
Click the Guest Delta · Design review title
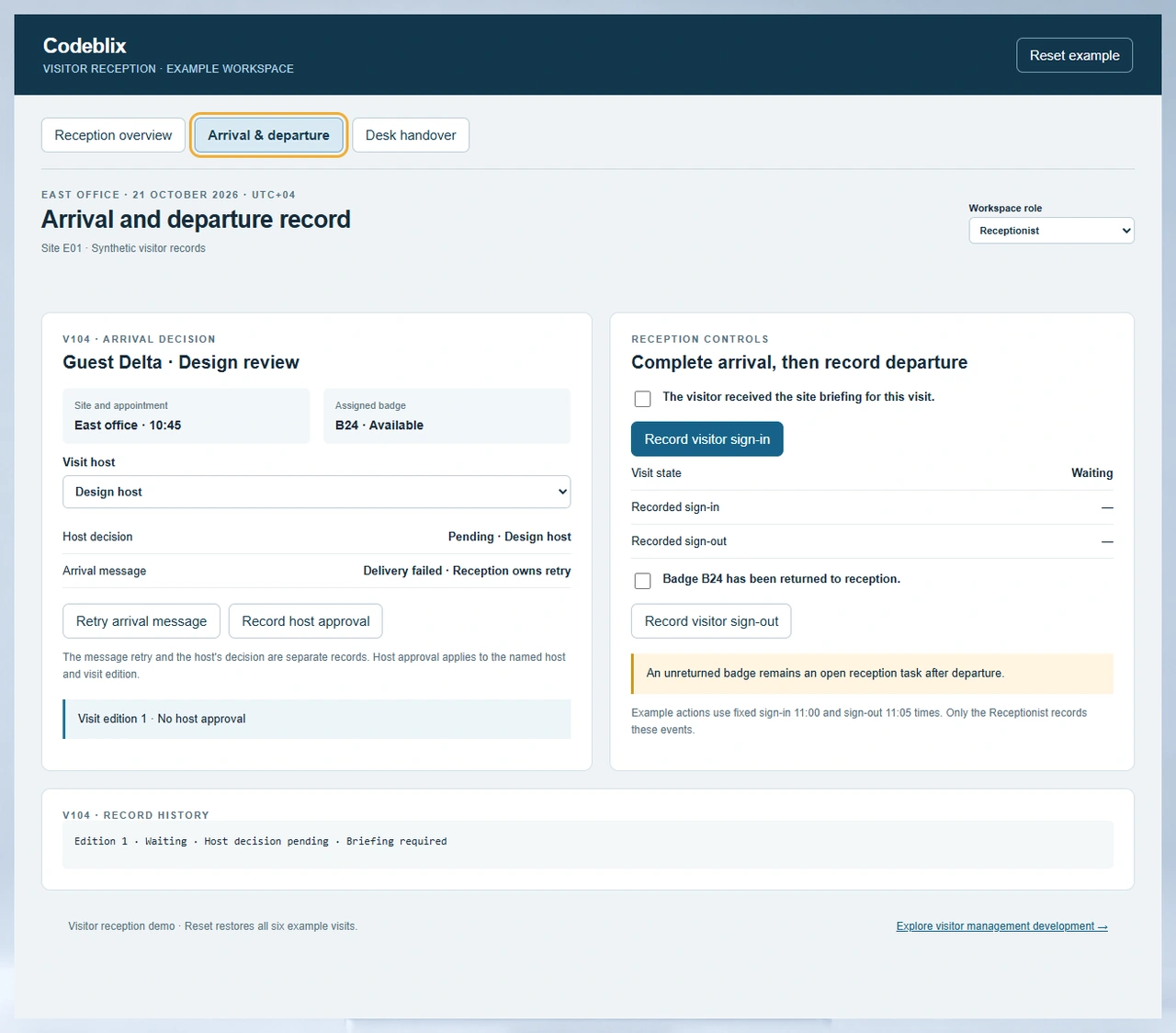tap(181, 362)
